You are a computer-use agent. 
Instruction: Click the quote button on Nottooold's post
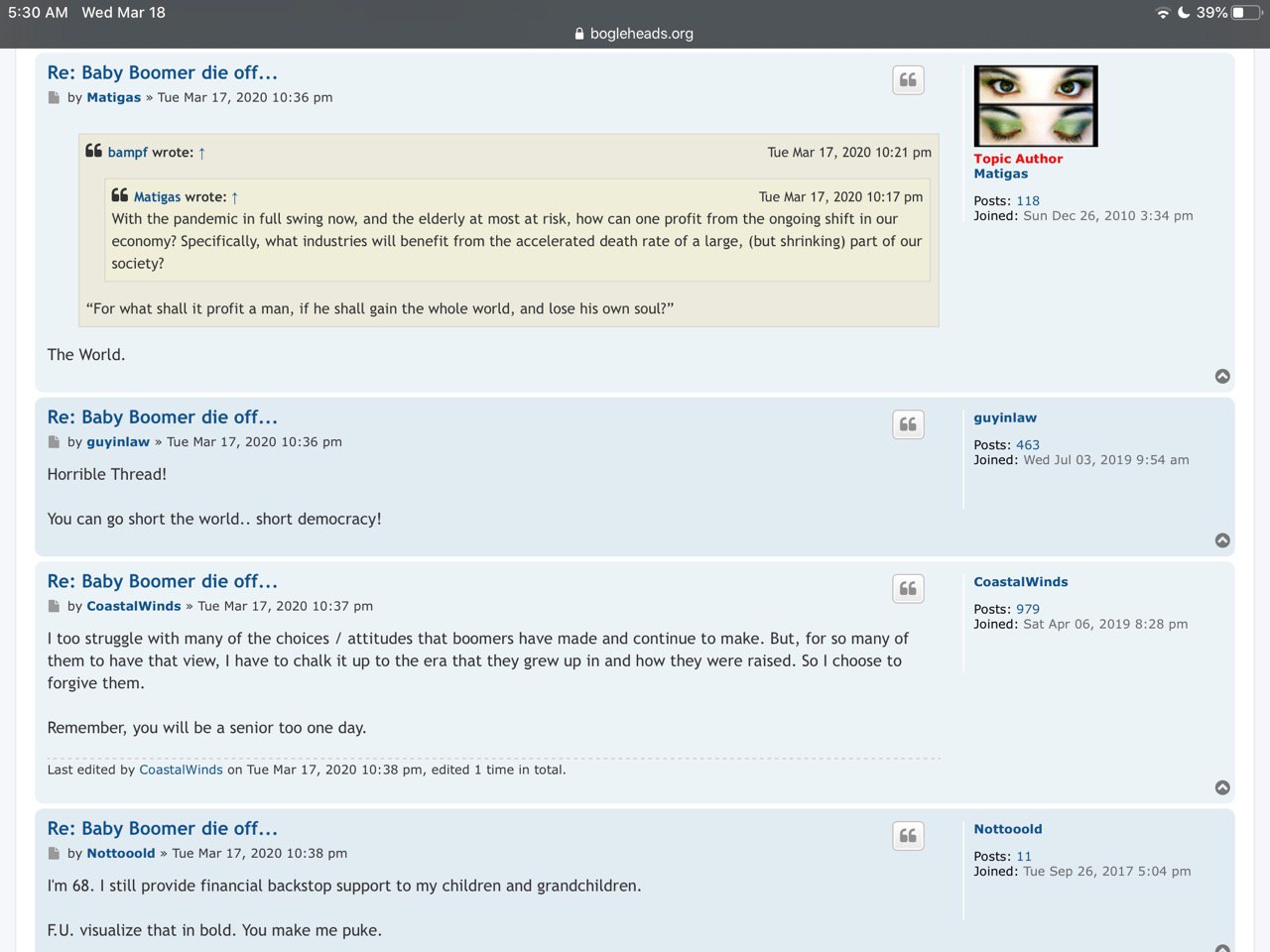[x=908, y=836]
